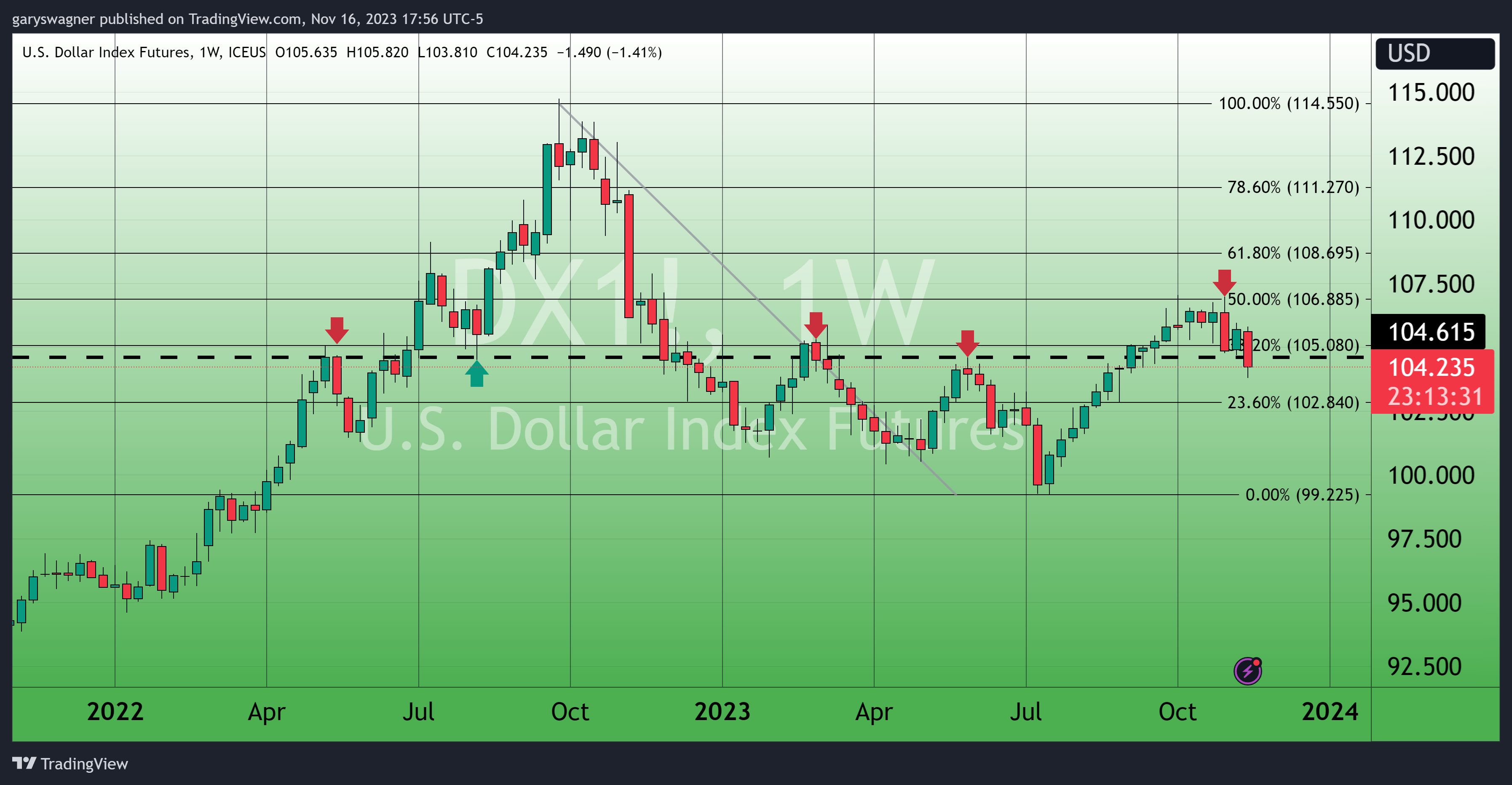This screenshot has width=1512, height=785.
Task: Click the 110.000 price axis label
Action: (x=1430, y=220)
